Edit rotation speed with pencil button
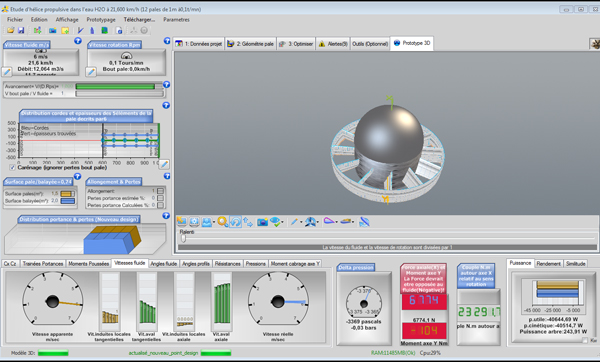 [91, 72]
